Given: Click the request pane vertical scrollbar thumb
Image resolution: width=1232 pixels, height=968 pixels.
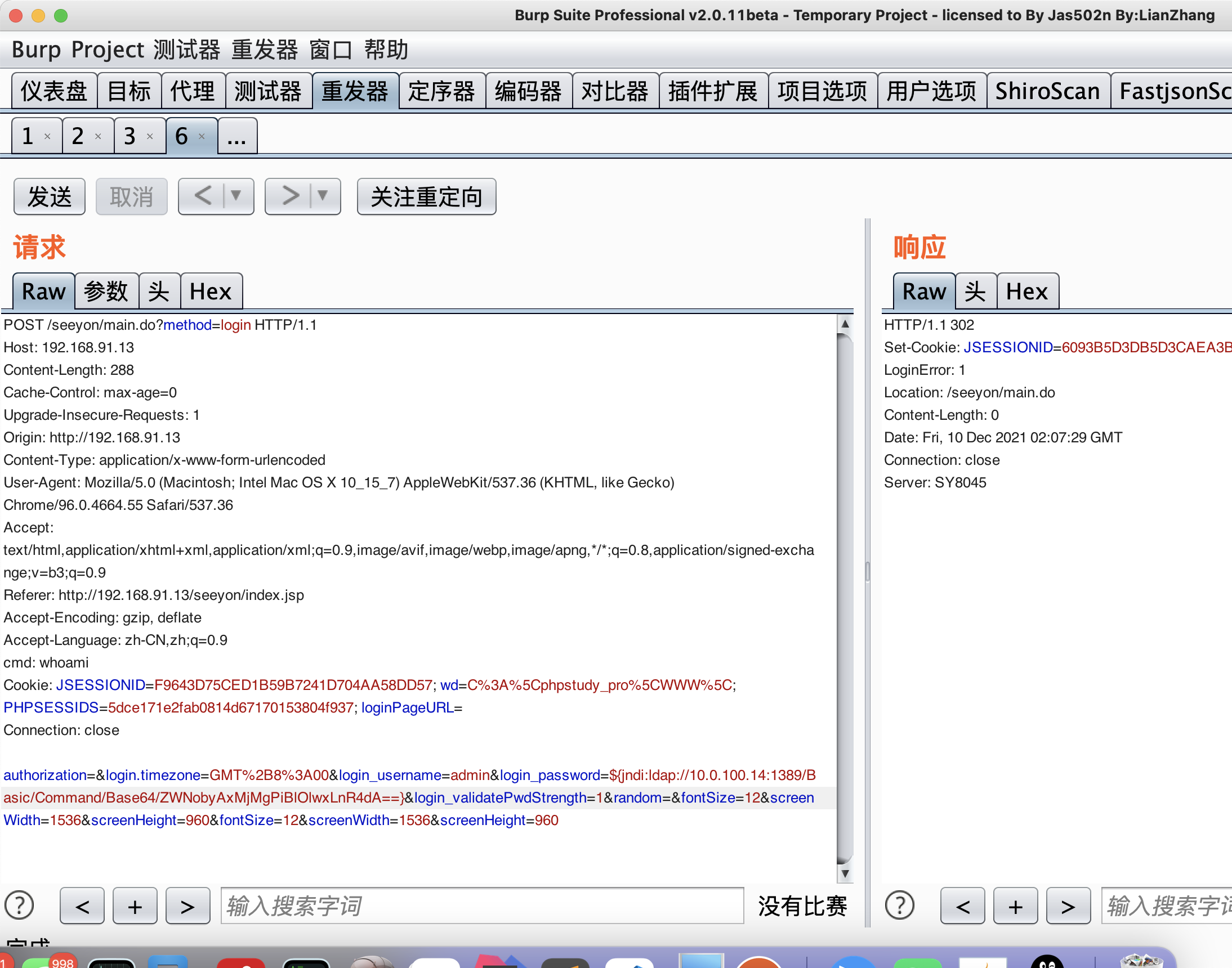Looking at the screenshot, I should tap(845, 598).
